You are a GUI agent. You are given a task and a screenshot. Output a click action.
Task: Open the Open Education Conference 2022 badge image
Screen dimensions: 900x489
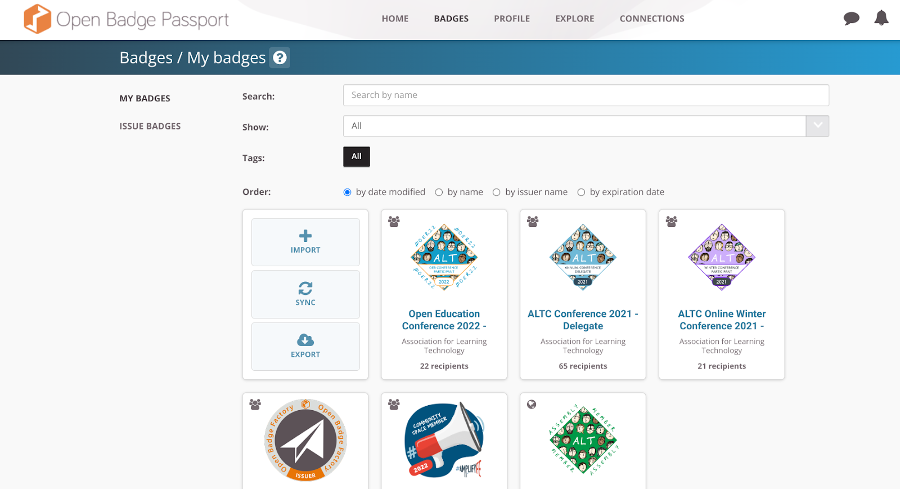444,257
